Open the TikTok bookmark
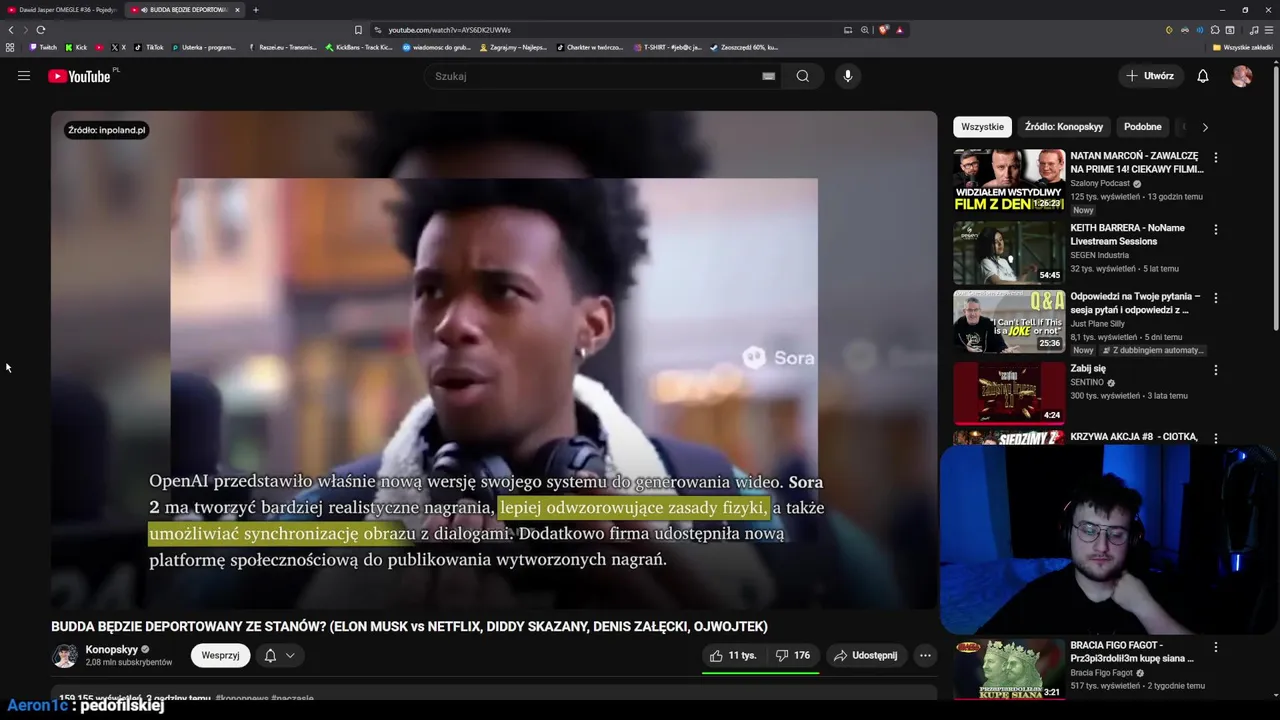1280x720 pixels. pos(149,47)
